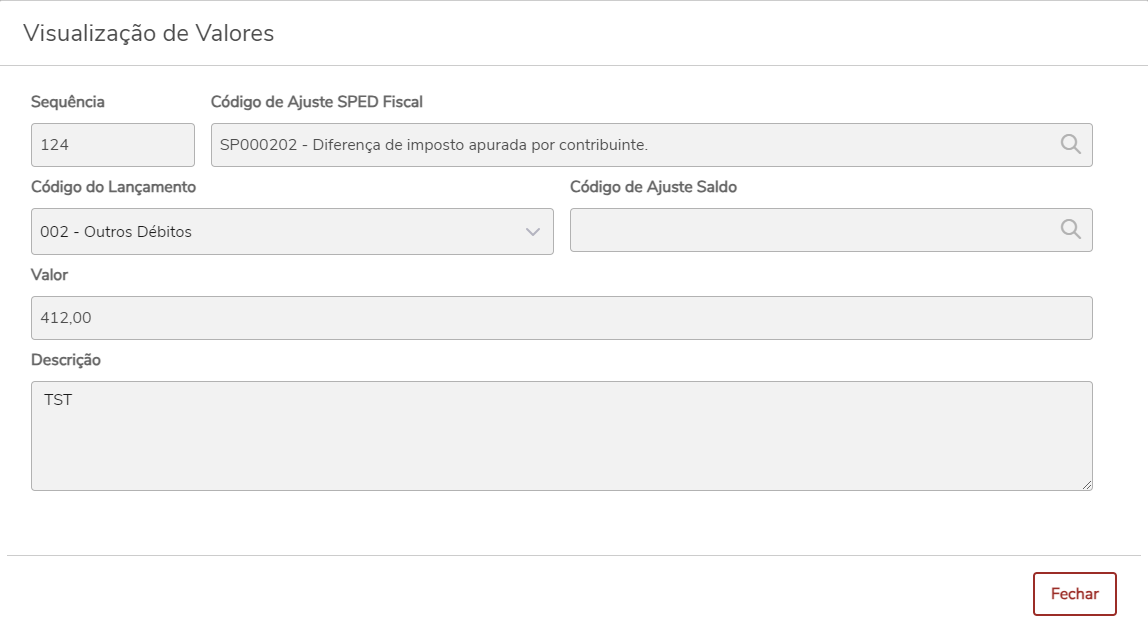Click the 'Código de Ajuste SPED Fiscal' label
This screenshot has width=1148, height=631.
click(317, 102)
